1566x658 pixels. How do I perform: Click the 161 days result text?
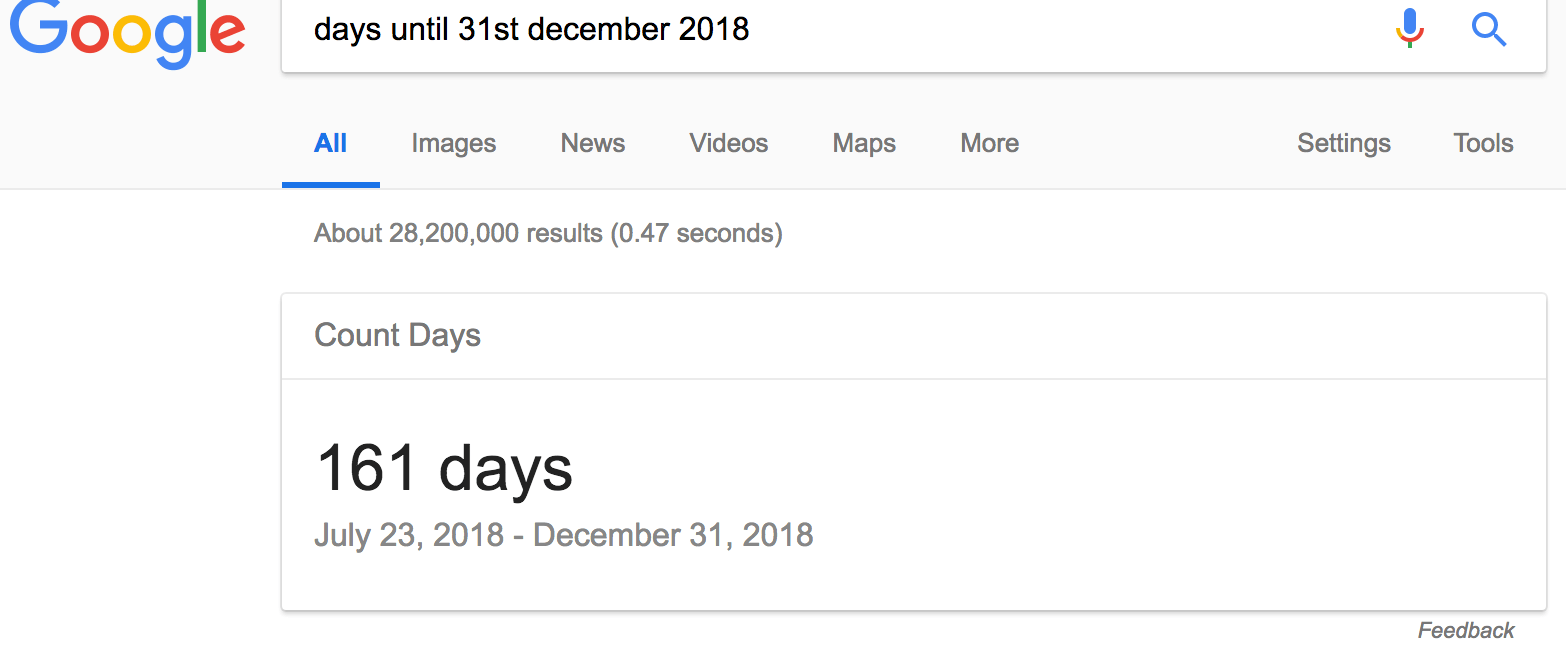pos(443,467)
